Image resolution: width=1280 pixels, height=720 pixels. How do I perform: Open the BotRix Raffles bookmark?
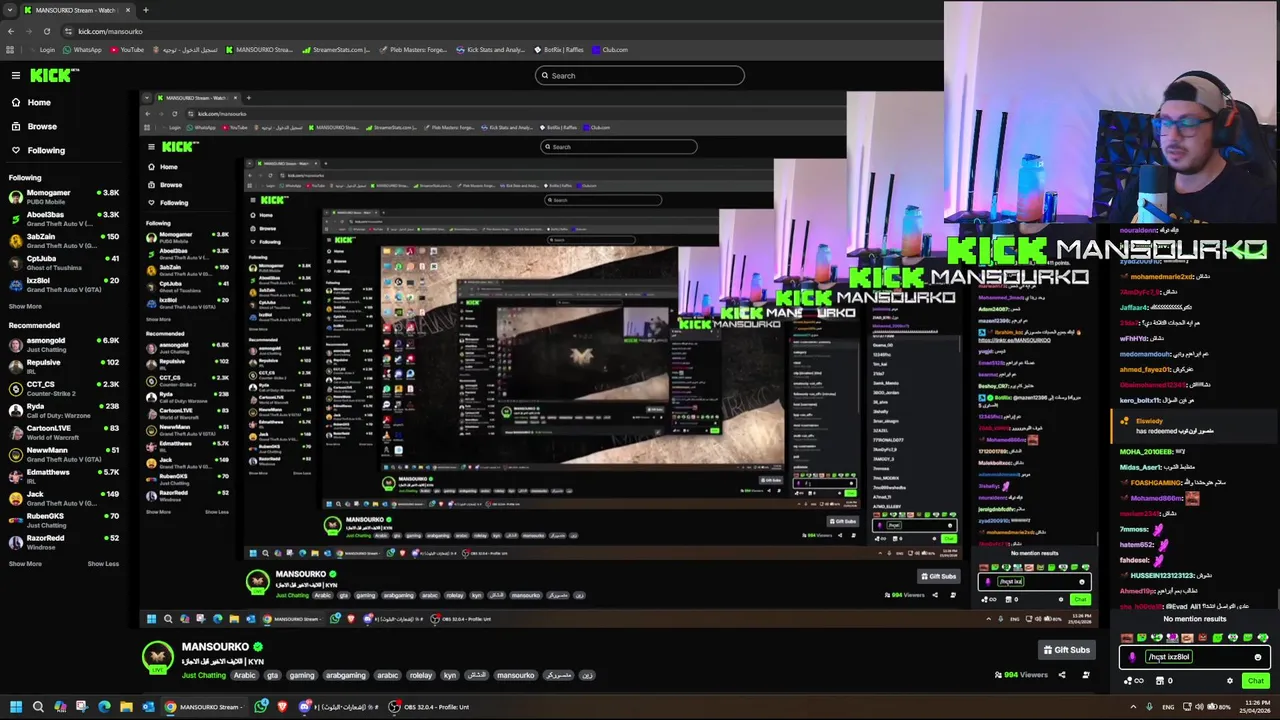coord(559,49)
